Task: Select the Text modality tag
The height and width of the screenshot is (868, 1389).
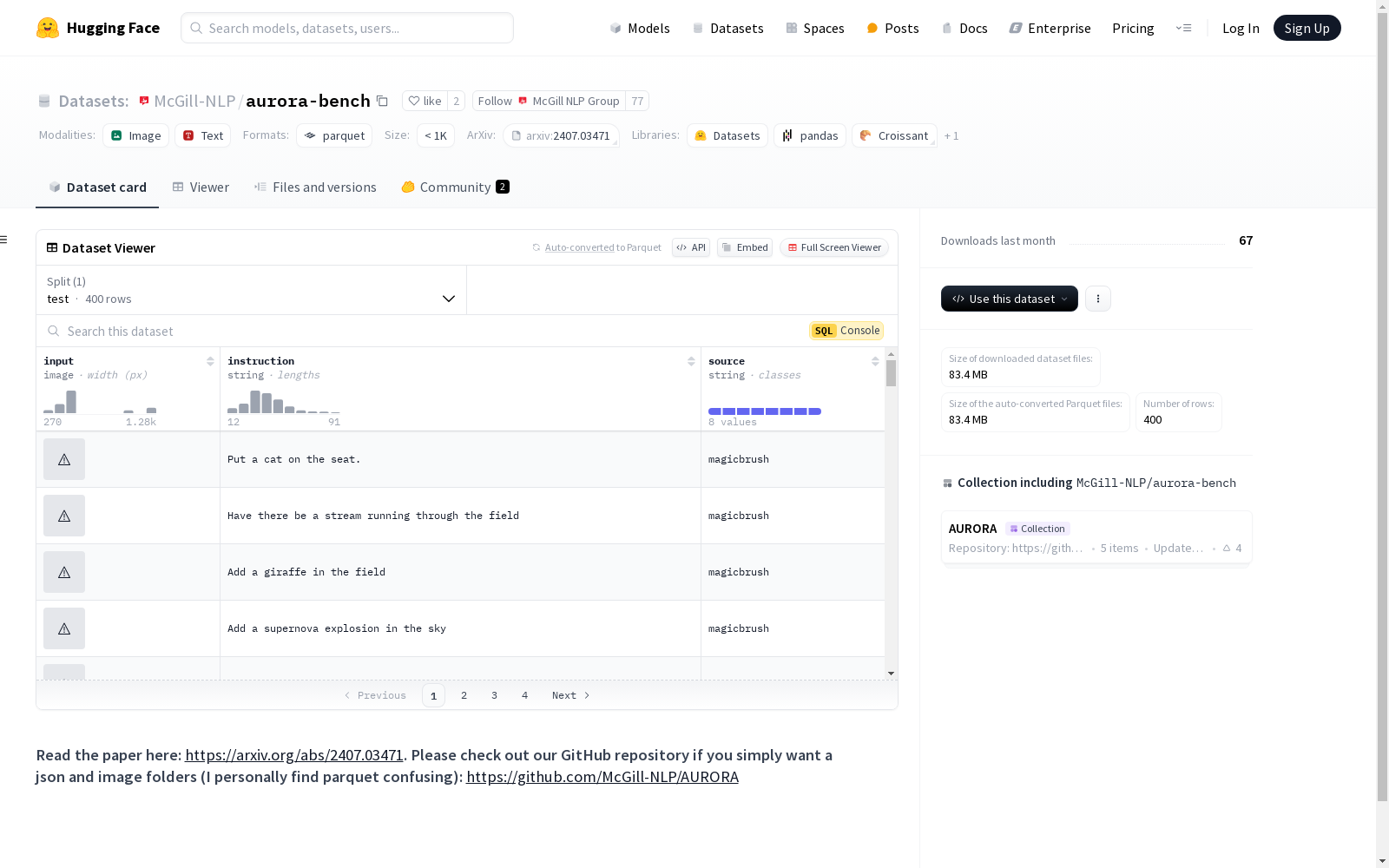Action: (x=203, y=135)
